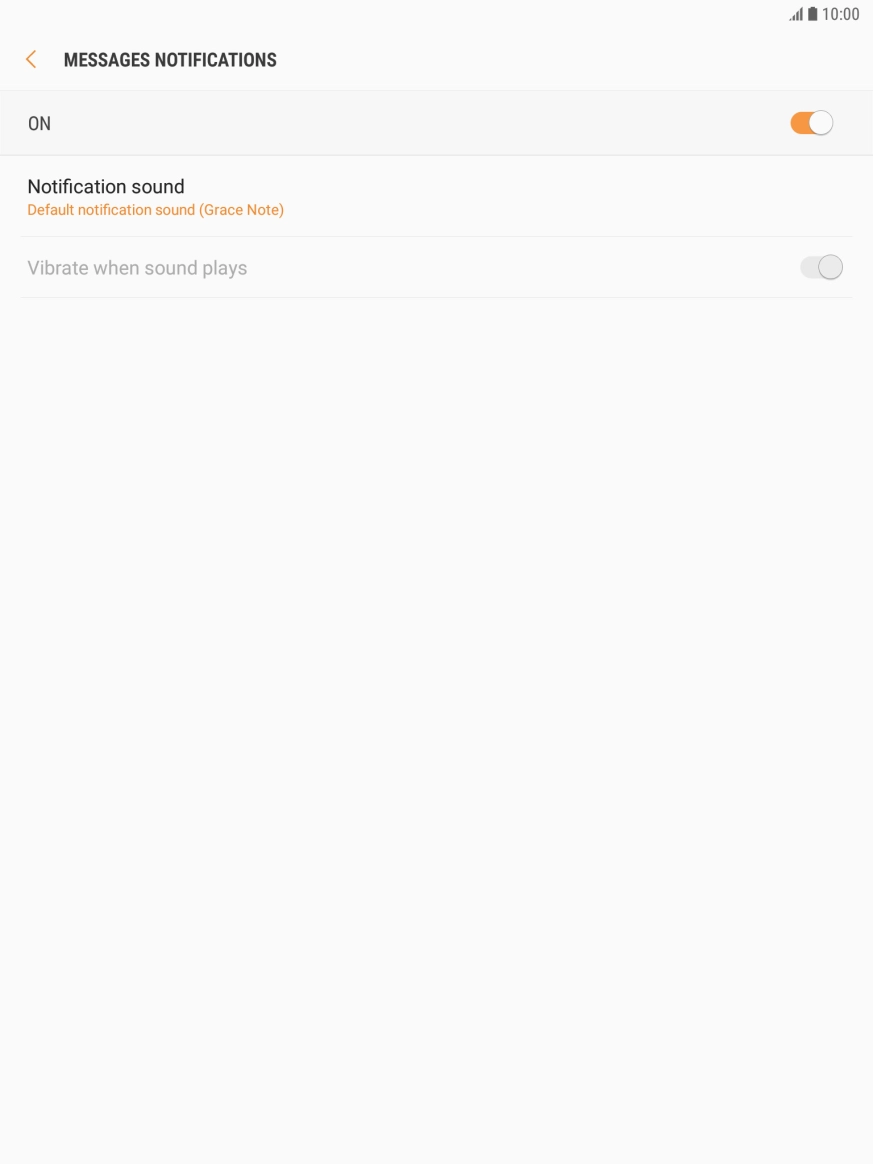Tap the signal strength status icon
This screenshot has width=873, height=1164.
point(796,14)
